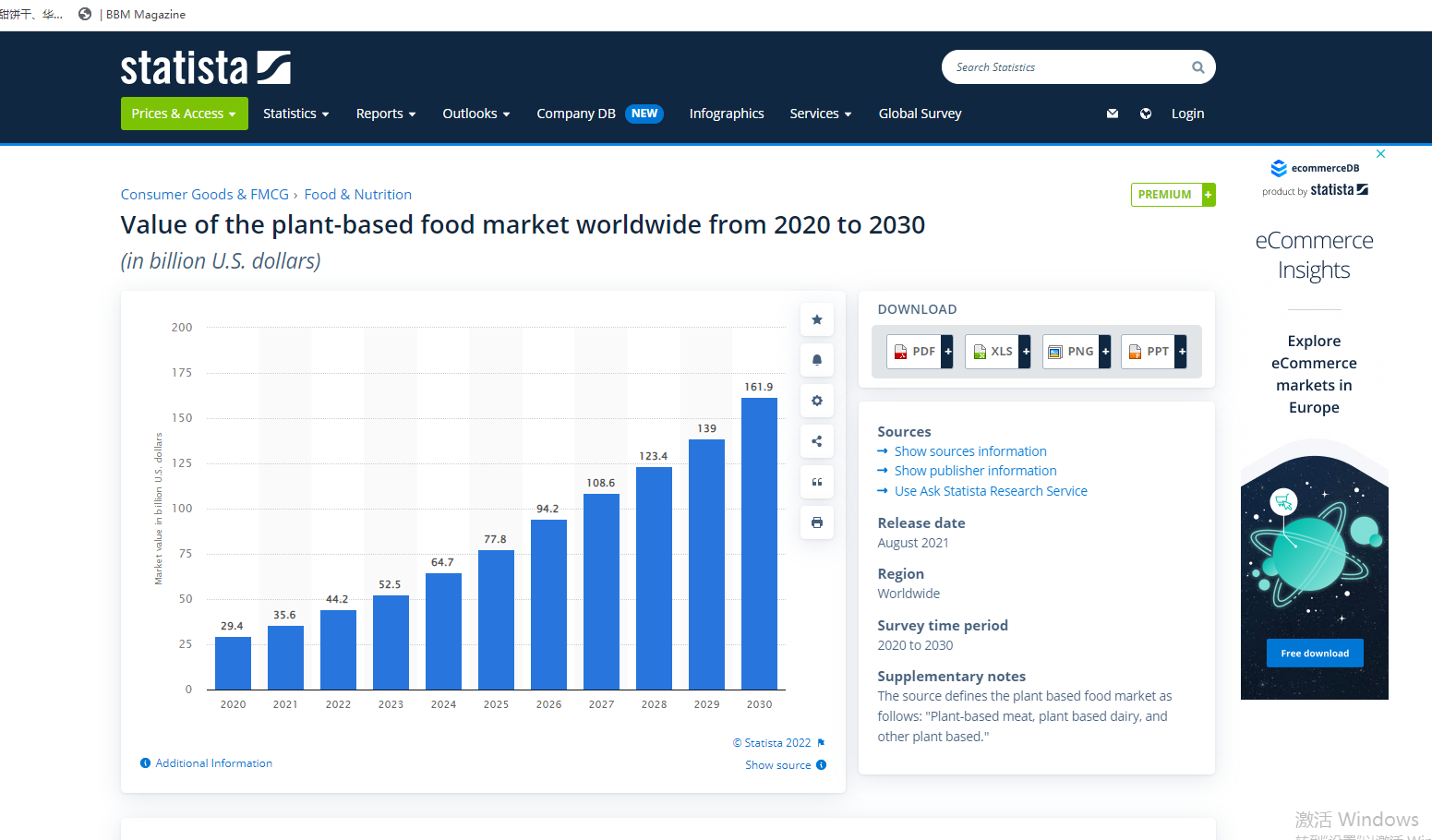Click the Food & Nutrition breadcrumb link
Viewport: 1432px width, 840px height.
(x=357, y=195)
